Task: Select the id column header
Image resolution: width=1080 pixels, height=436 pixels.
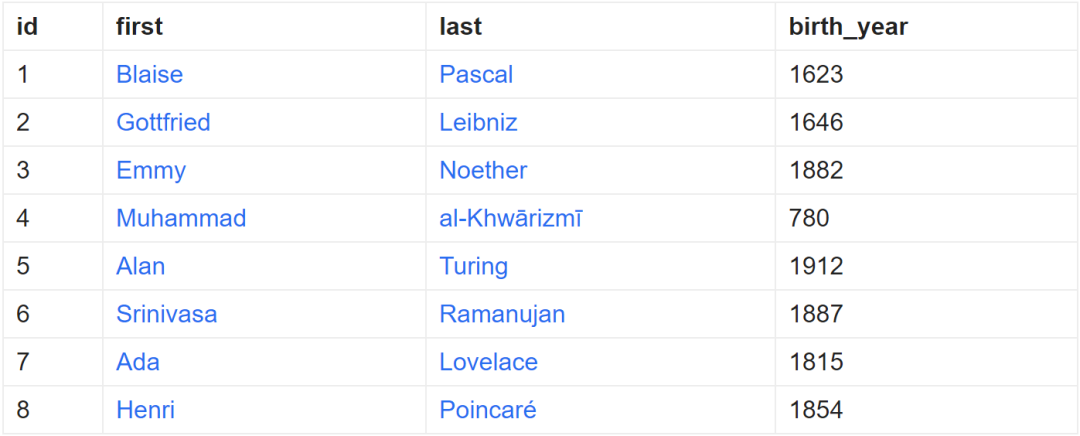Action: [x=27, y=27]
